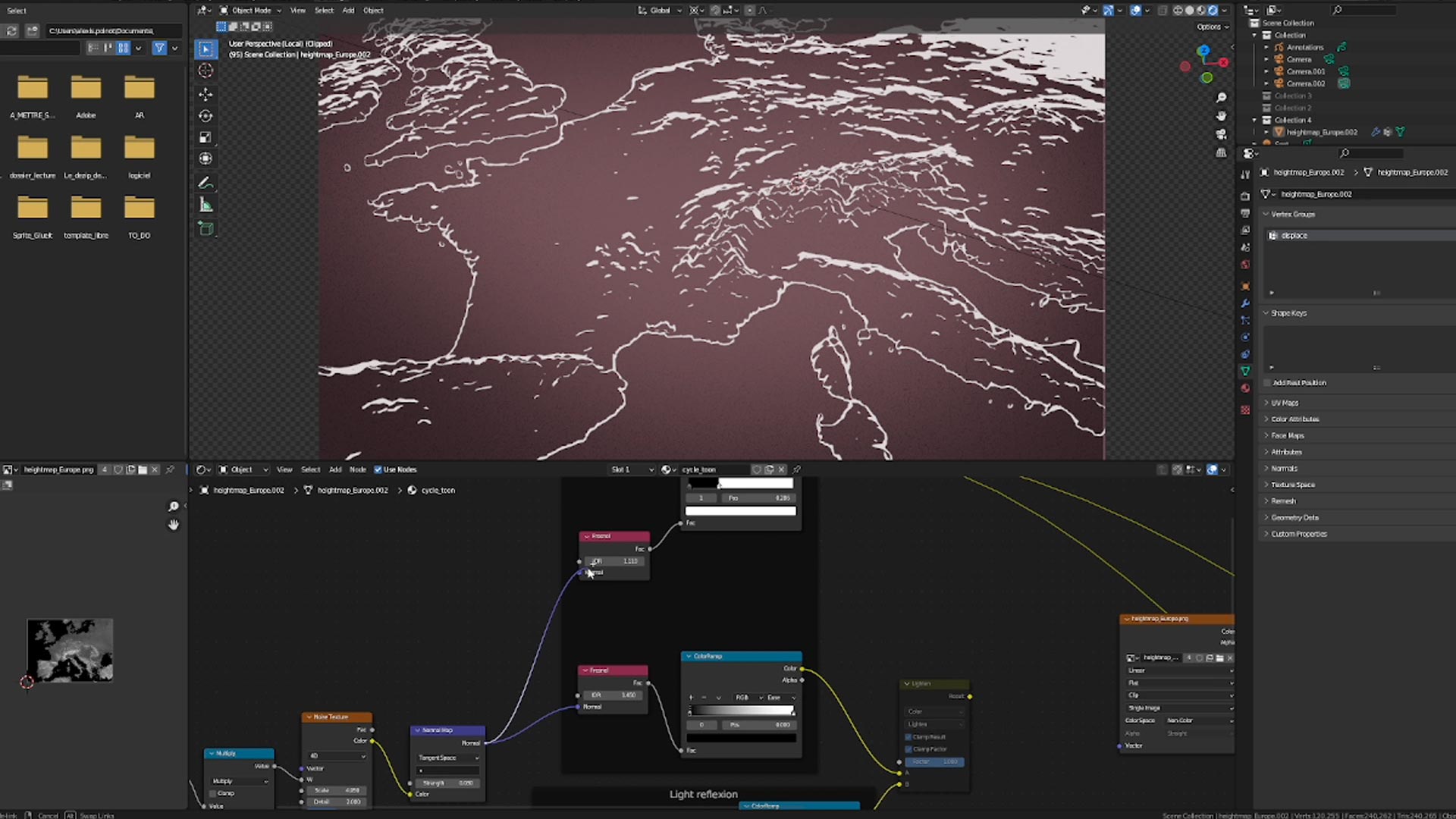Image resolution: width=1456 pixels, height=819 pixels.
Task: Switch viewport to wireframe shading
Action: (x=1178, y=11)
